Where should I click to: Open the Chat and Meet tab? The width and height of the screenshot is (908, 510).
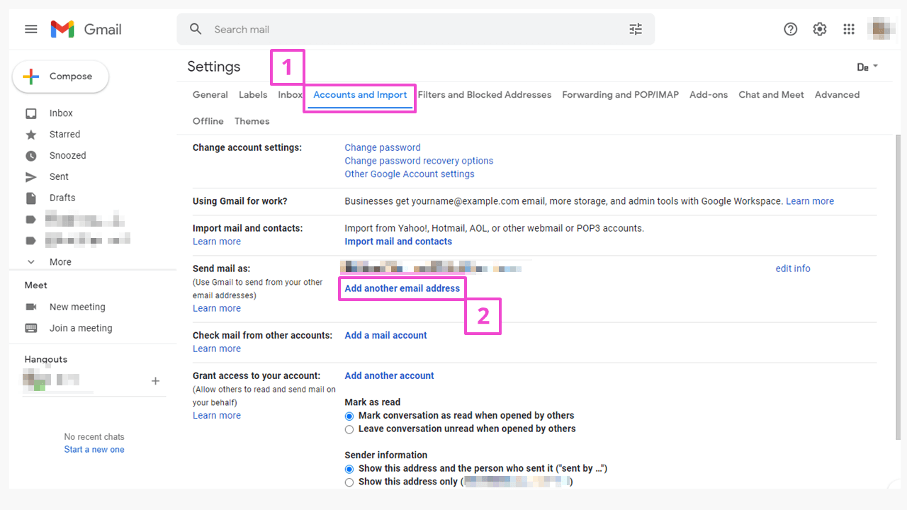tap(771, 95)
